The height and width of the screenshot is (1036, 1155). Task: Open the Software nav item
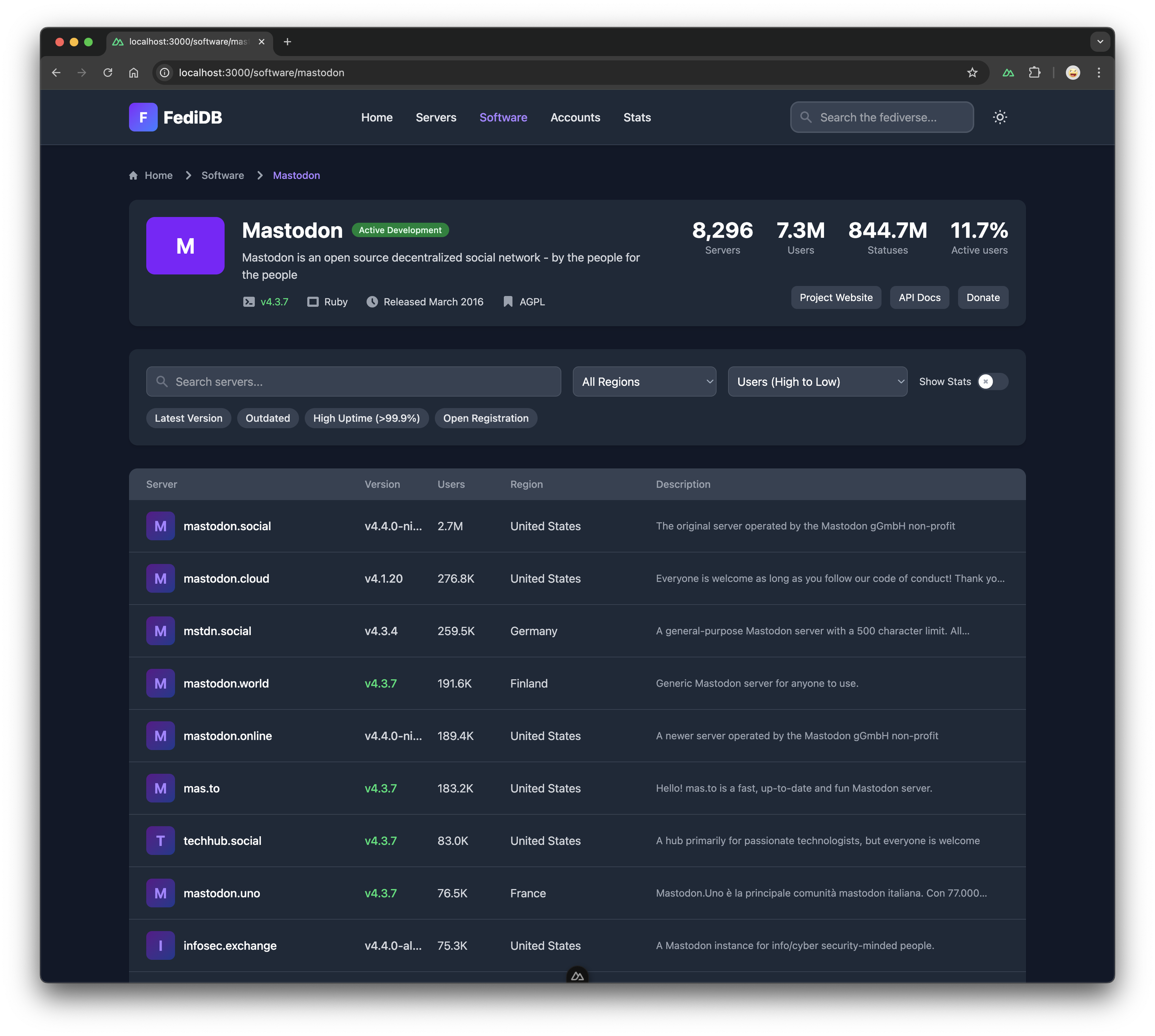click(503, 117)
